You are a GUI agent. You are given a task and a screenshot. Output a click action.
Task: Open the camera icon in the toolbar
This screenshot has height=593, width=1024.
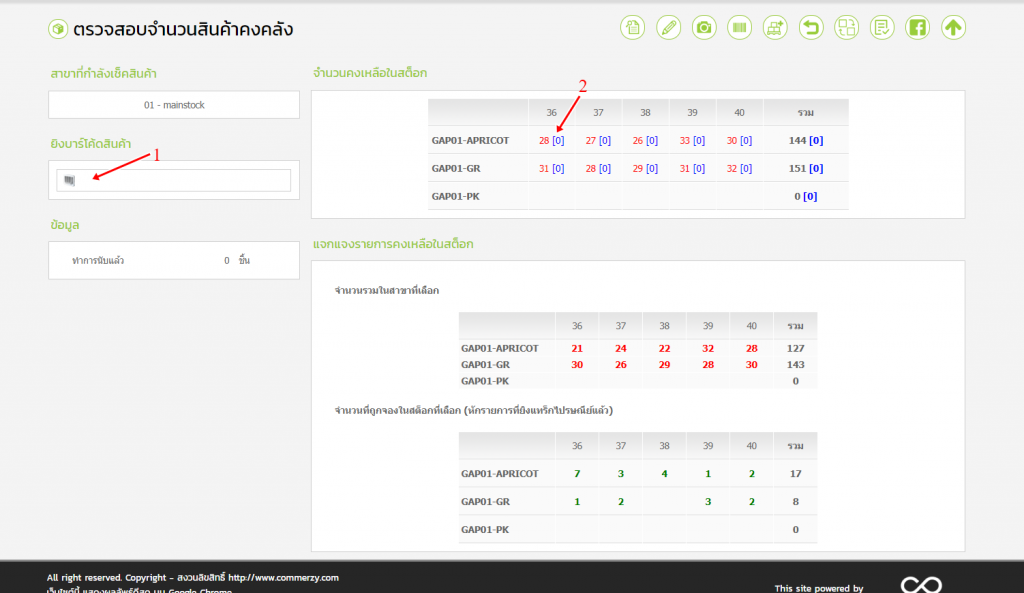coord(704,27)
